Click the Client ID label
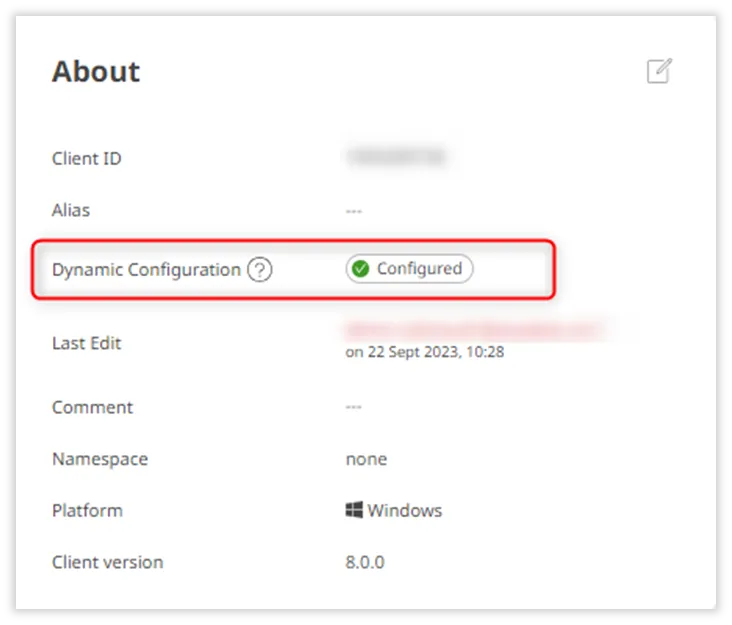 click(x=86, y=158)
